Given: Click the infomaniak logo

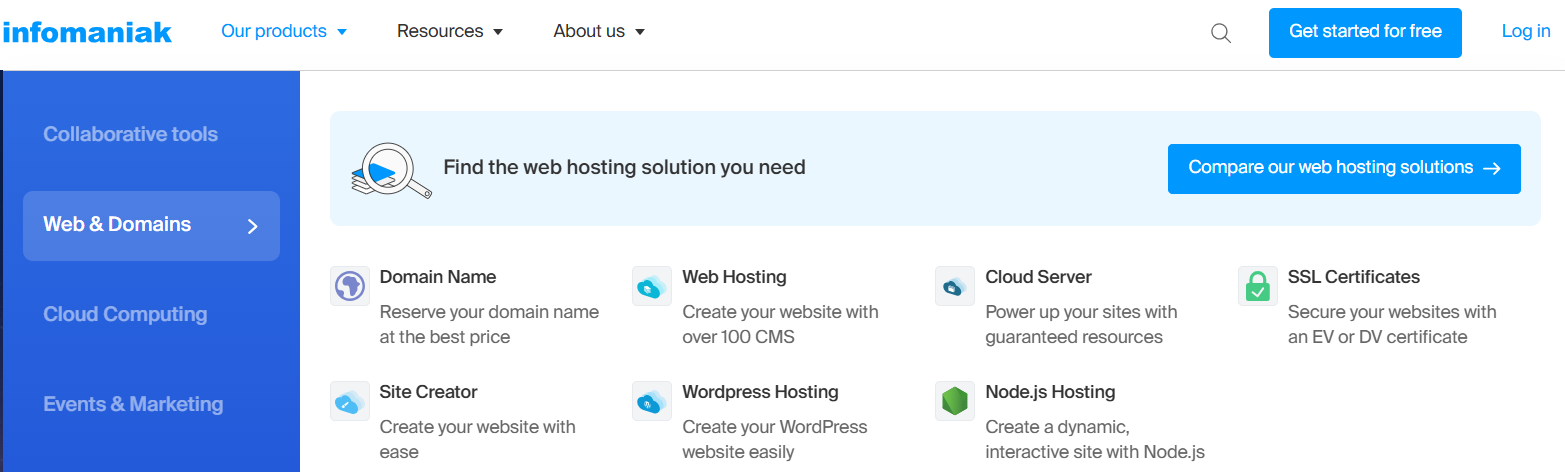Looking at the screenshot, I should 87,32.
